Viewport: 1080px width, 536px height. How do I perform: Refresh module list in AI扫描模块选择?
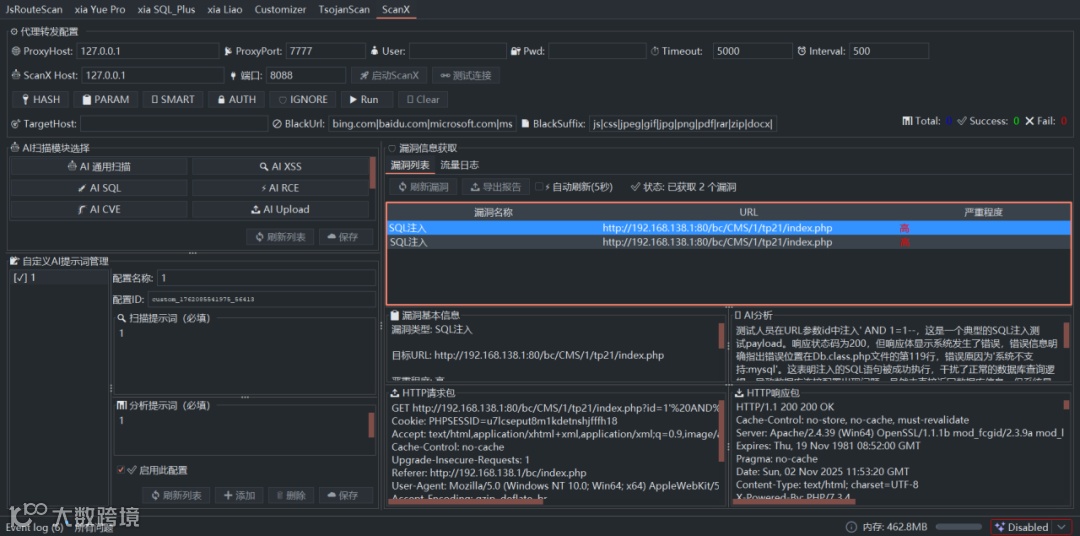280,237
